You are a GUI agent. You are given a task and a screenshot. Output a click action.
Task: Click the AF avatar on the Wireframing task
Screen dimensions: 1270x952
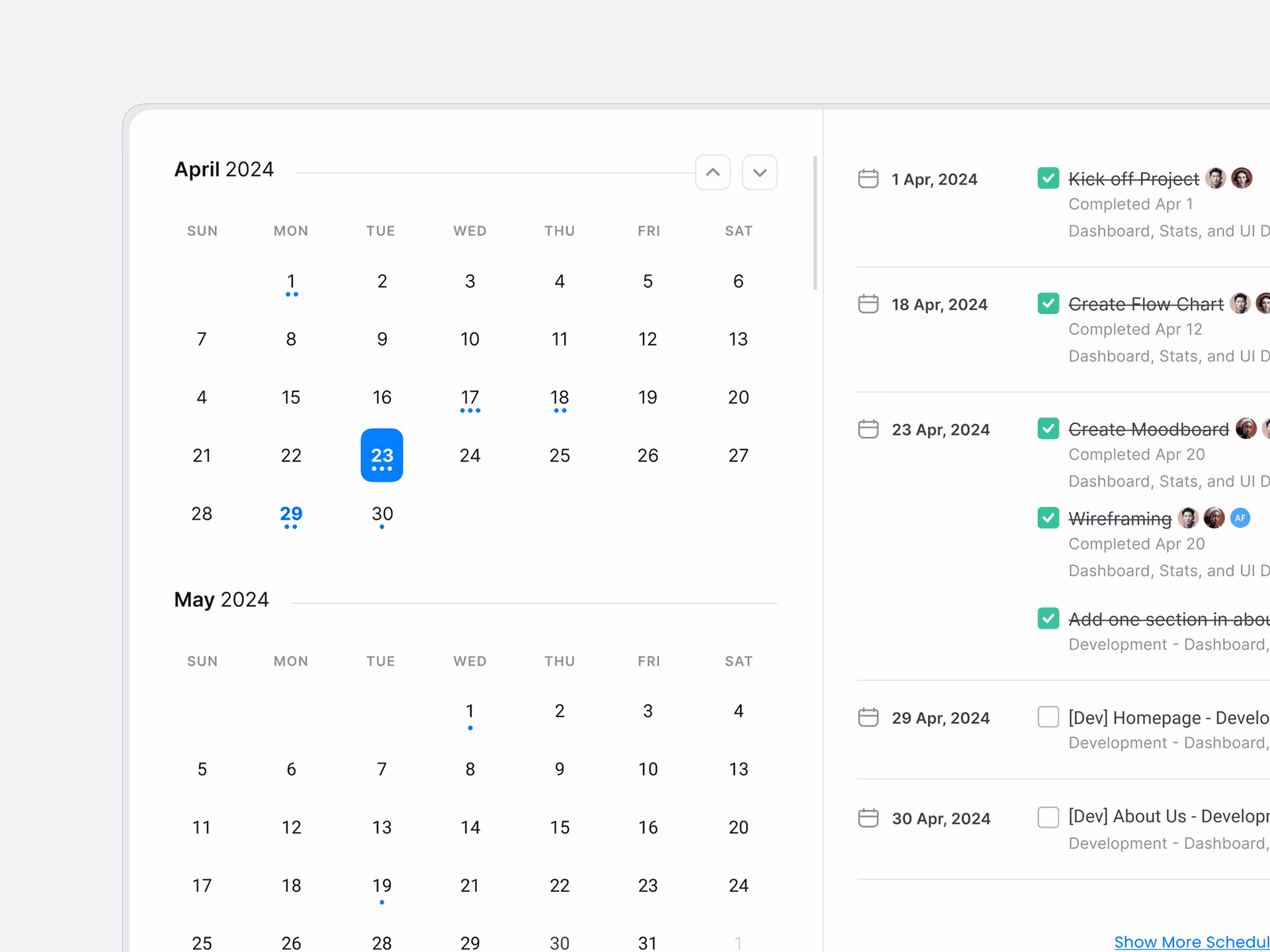(x=1240, y=518)
